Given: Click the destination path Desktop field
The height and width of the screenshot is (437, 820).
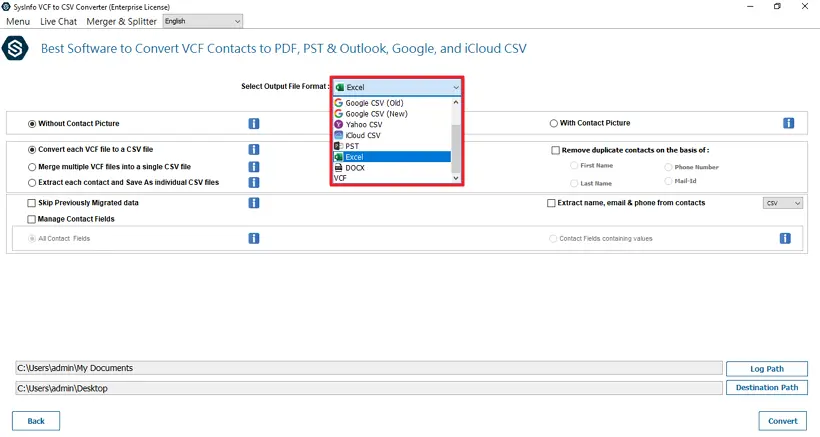Looking at the screenshot, I should coord(369,388).
